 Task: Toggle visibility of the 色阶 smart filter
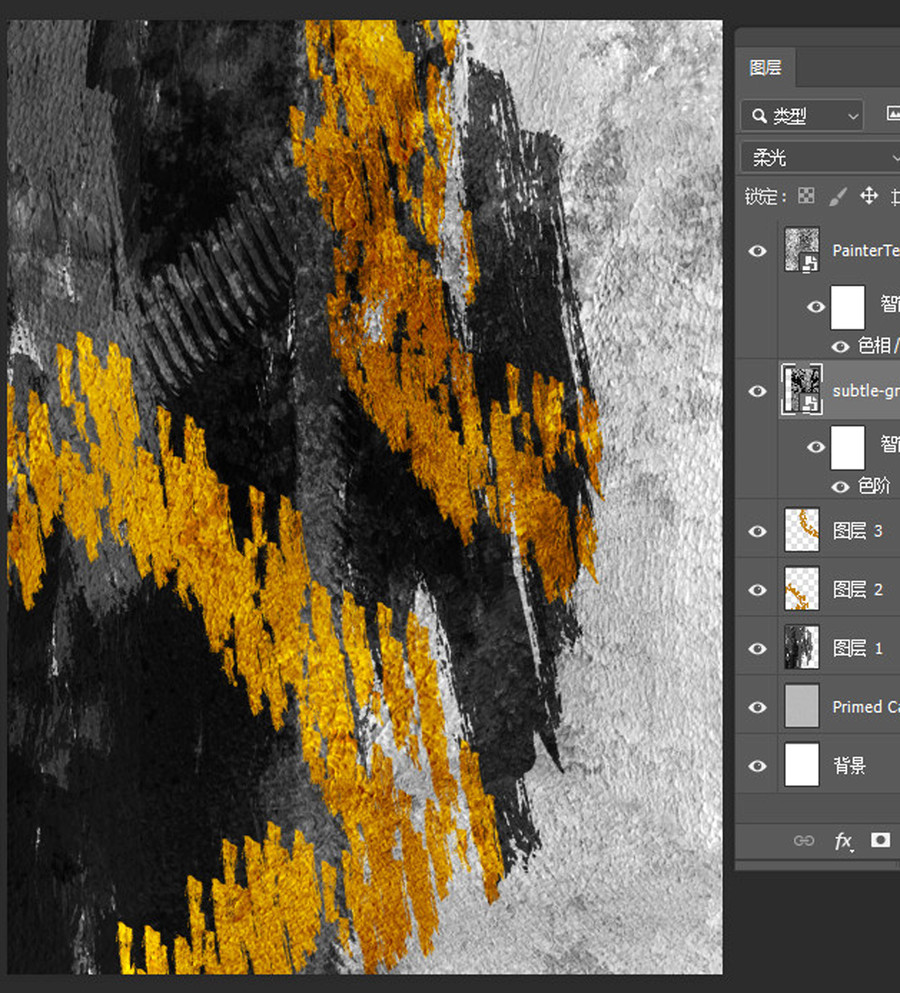840,486
